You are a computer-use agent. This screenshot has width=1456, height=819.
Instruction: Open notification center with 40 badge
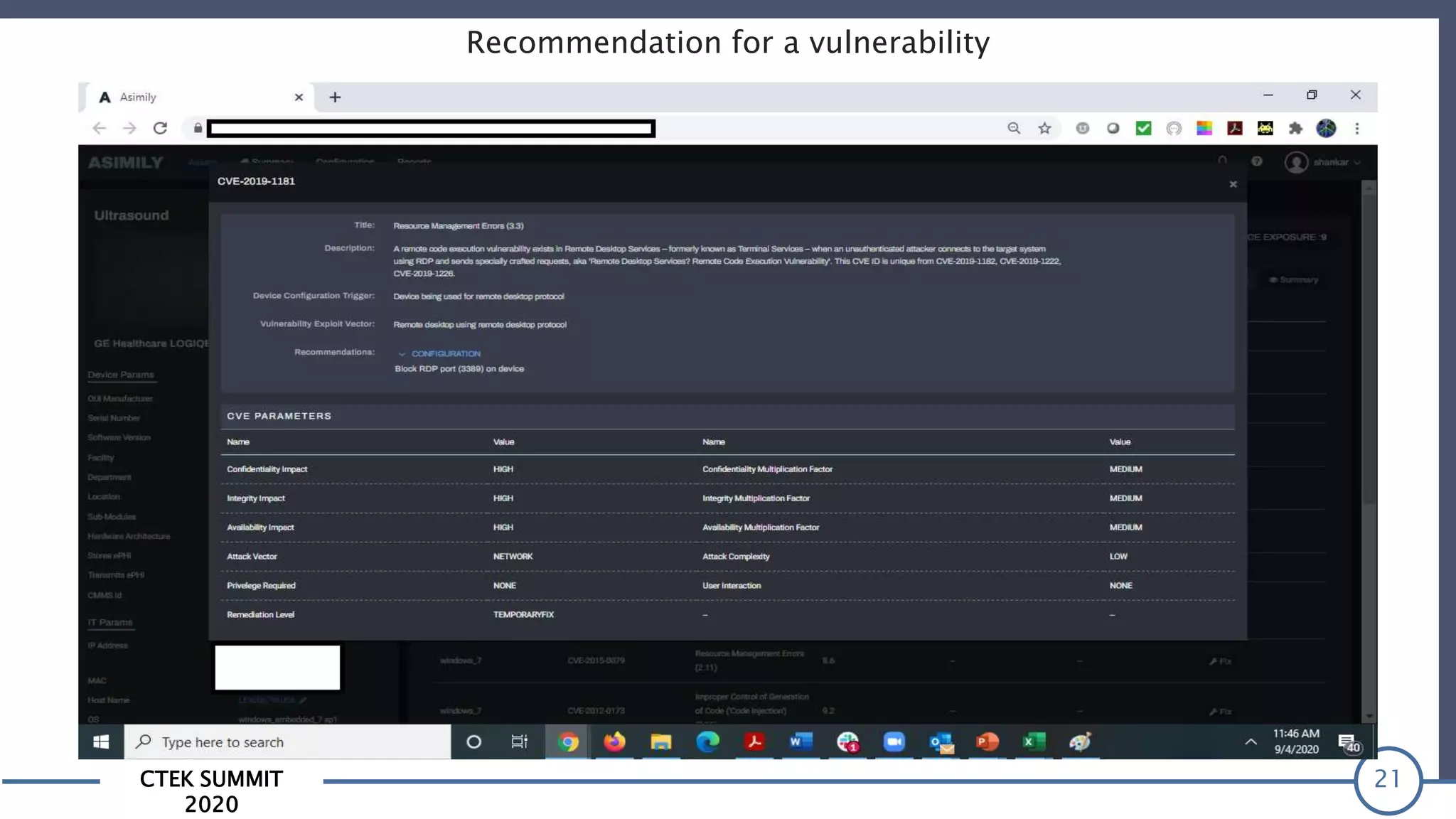point(1349,744)
